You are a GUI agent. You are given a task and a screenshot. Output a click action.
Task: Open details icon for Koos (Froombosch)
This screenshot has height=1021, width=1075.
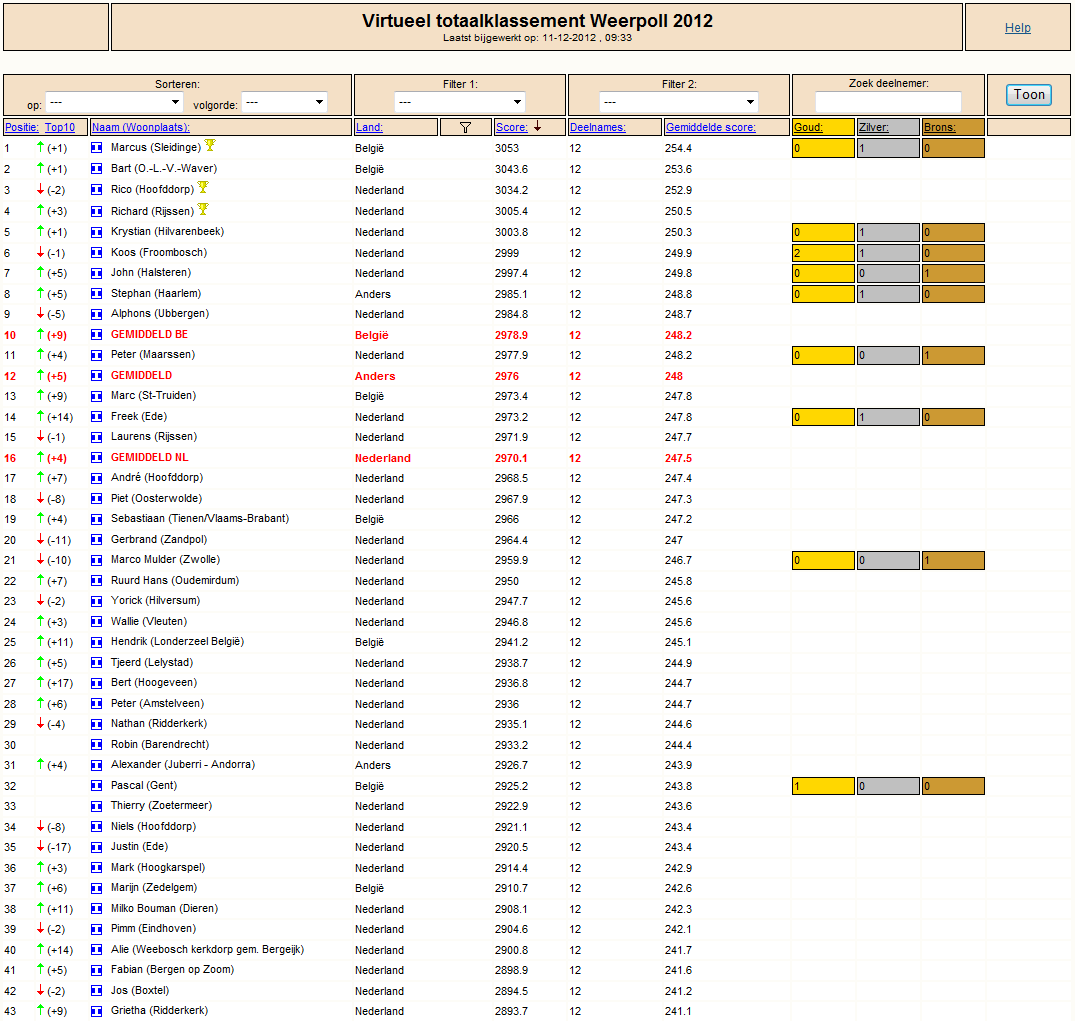[97, 253]
